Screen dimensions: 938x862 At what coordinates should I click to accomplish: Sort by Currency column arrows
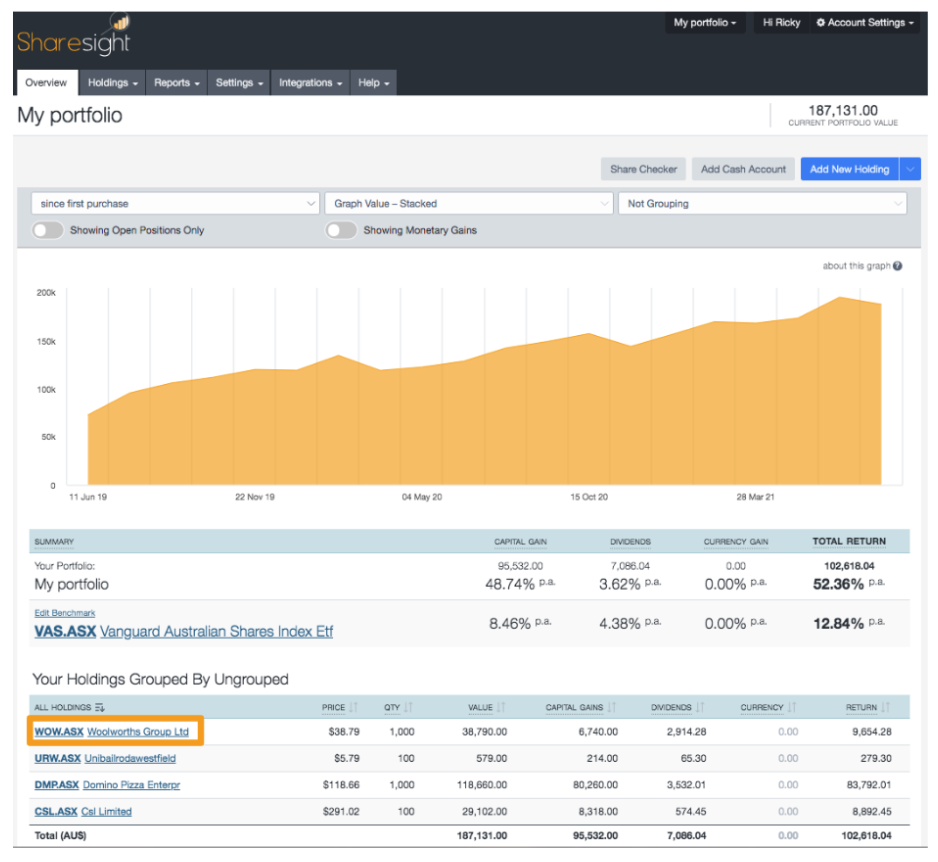pos(792,707)
